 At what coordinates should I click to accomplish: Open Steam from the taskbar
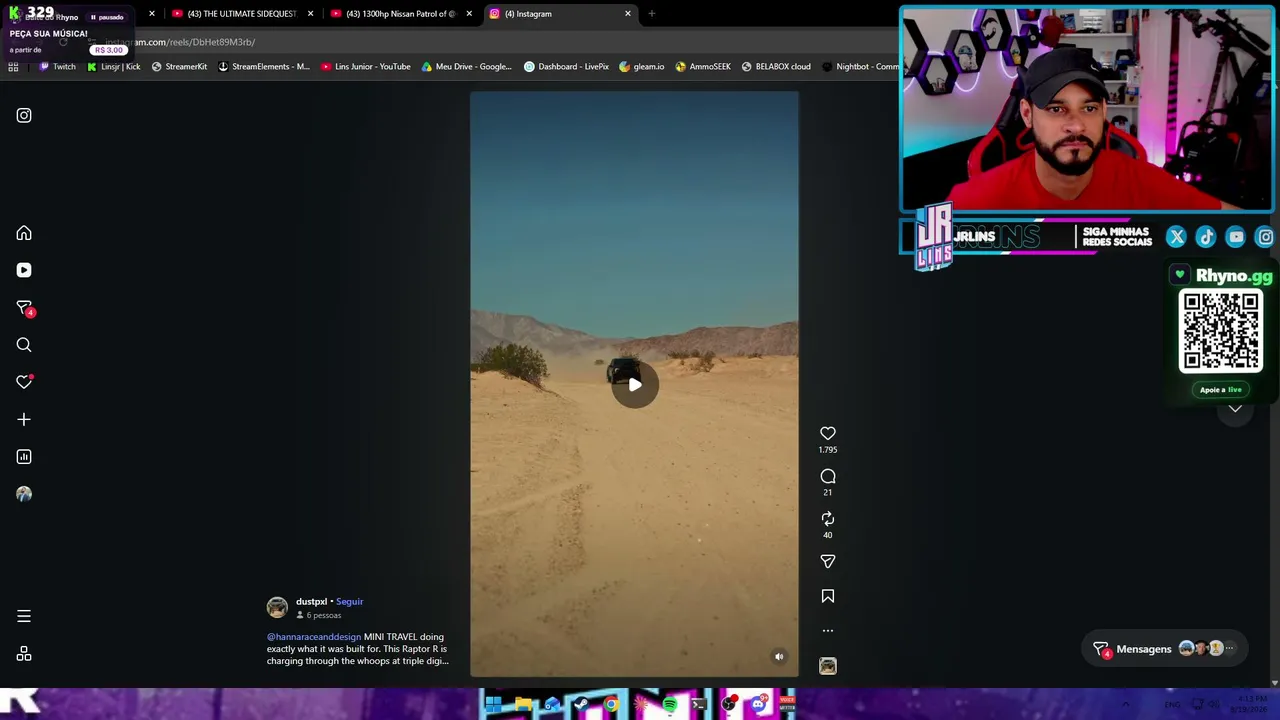click(x=581, y=705)
